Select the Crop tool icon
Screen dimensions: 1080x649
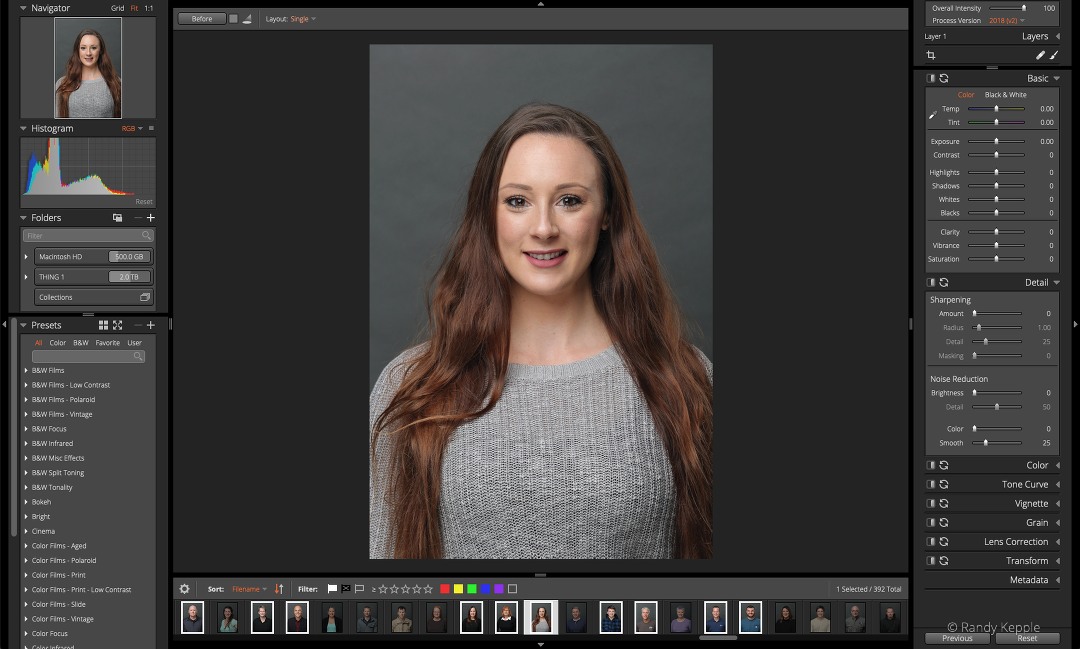point(932,55)
